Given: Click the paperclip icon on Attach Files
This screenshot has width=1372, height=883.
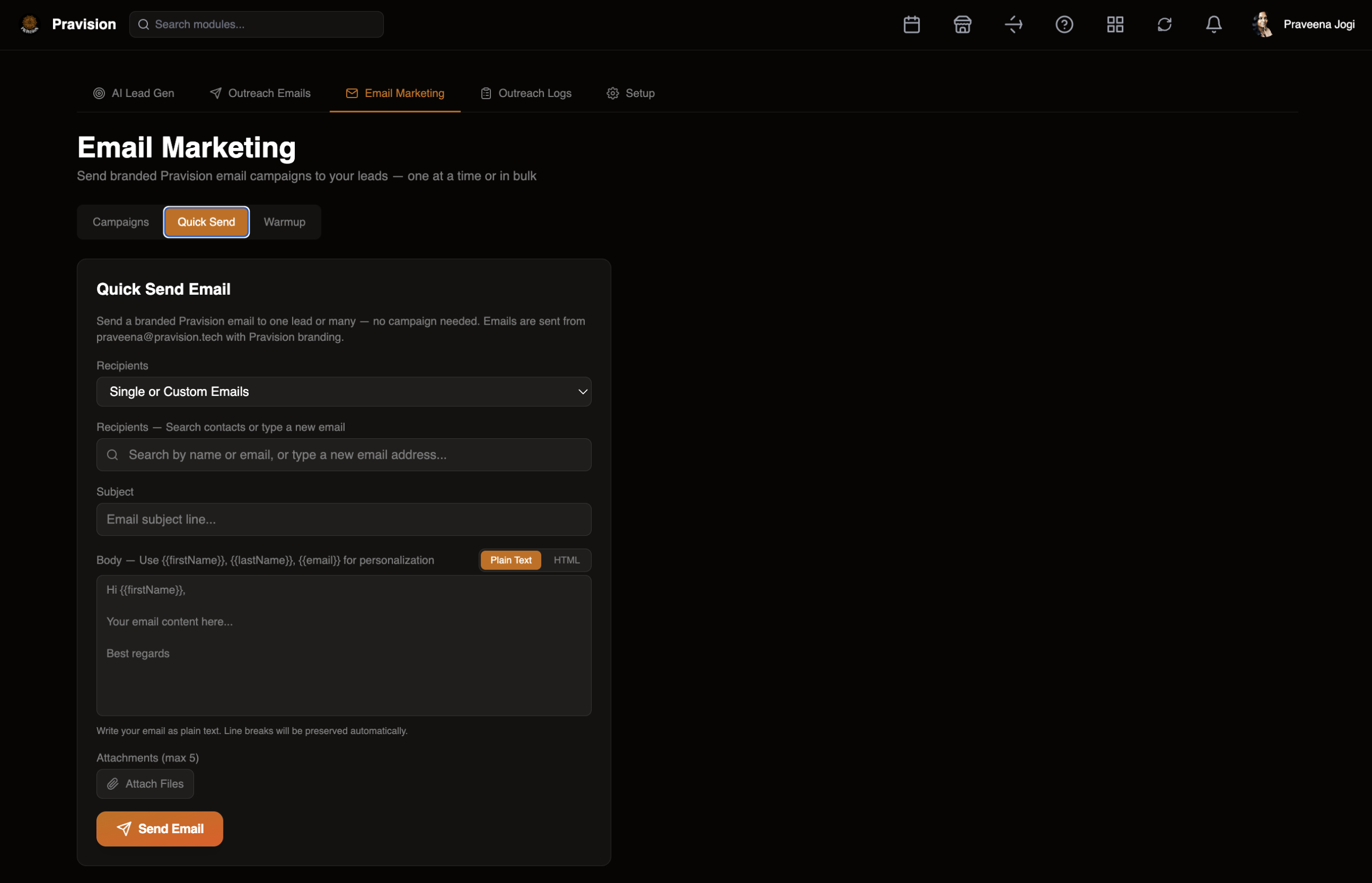Looking at the screenshot, I should click(113, 784).
